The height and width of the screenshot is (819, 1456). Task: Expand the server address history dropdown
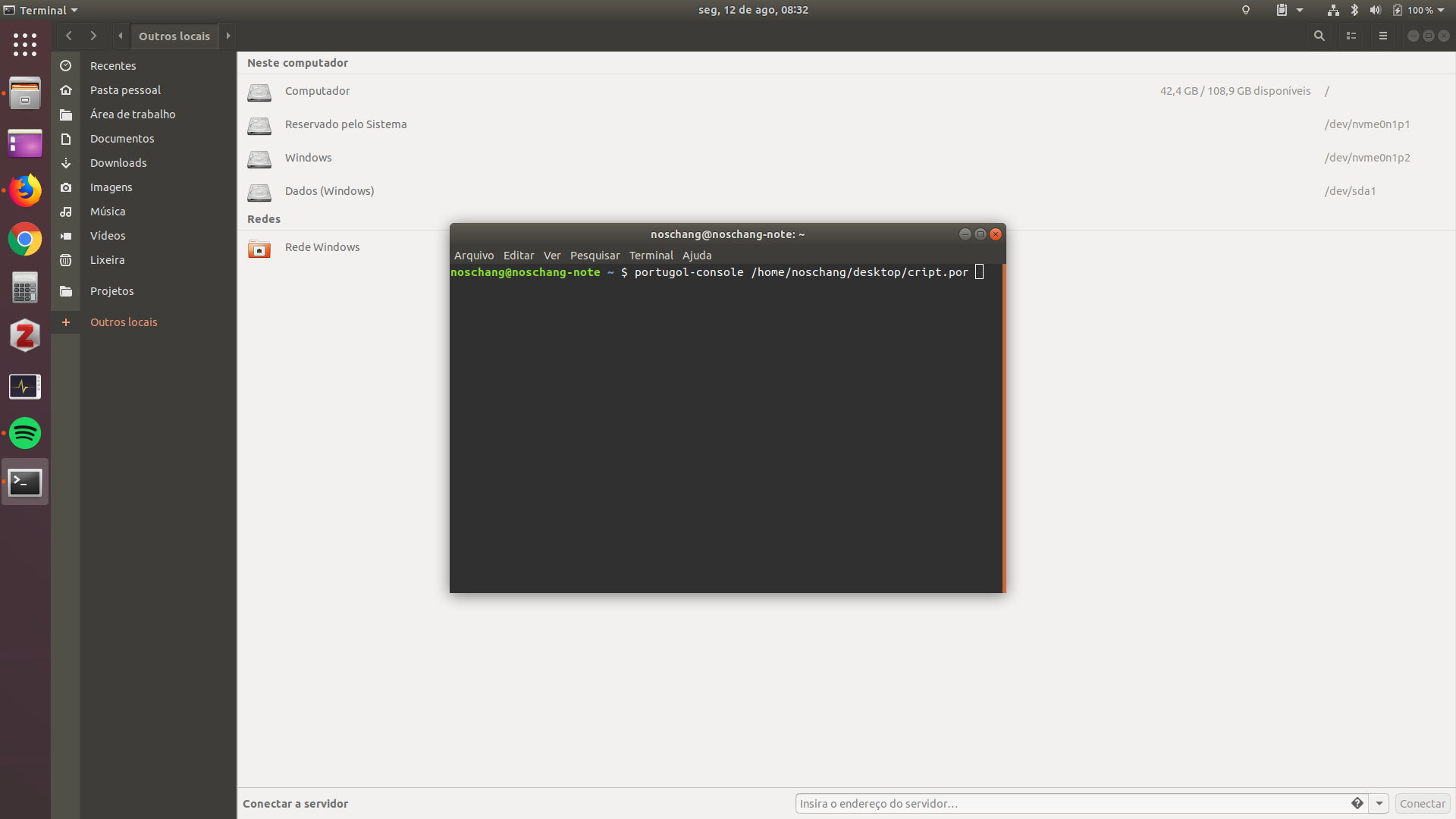coord(1379,804)
